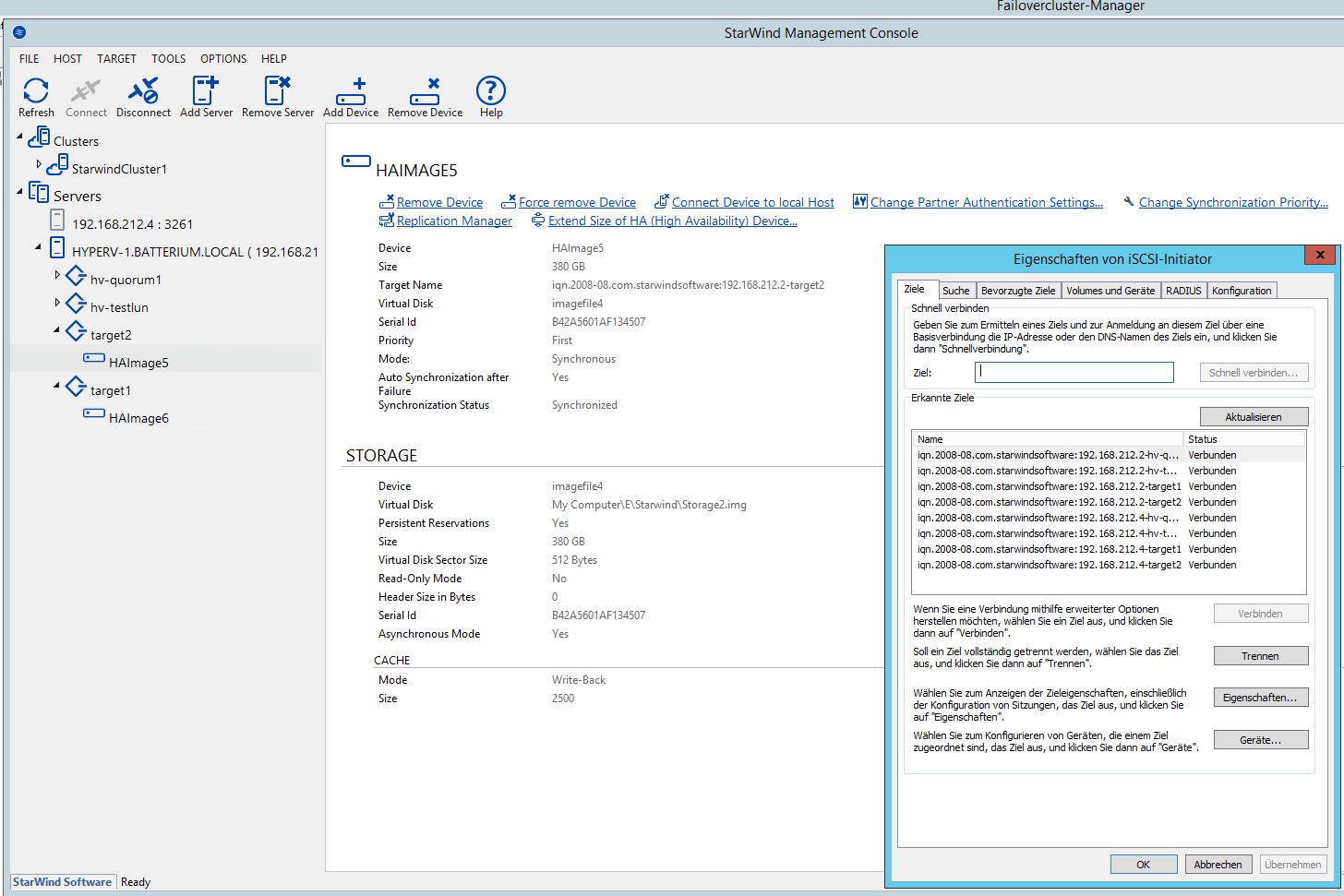The image size is (1344, 896).
Task: Click the HAIMAGE5 header device icon
Action: pos(356,161)
